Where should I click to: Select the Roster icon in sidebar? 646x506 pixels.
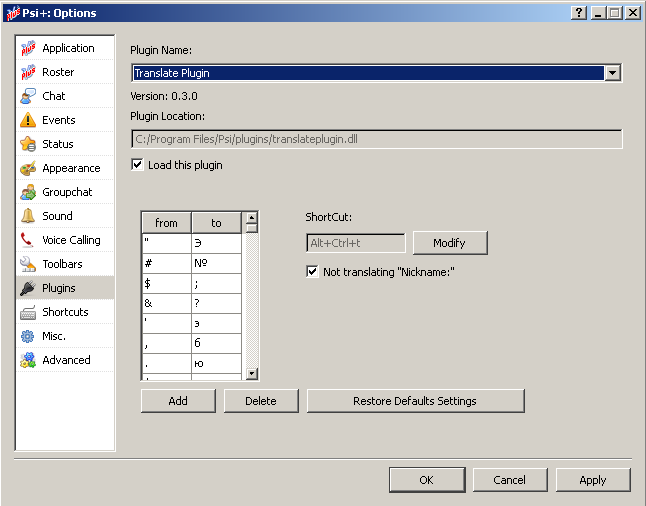click(x=28, y=72)
